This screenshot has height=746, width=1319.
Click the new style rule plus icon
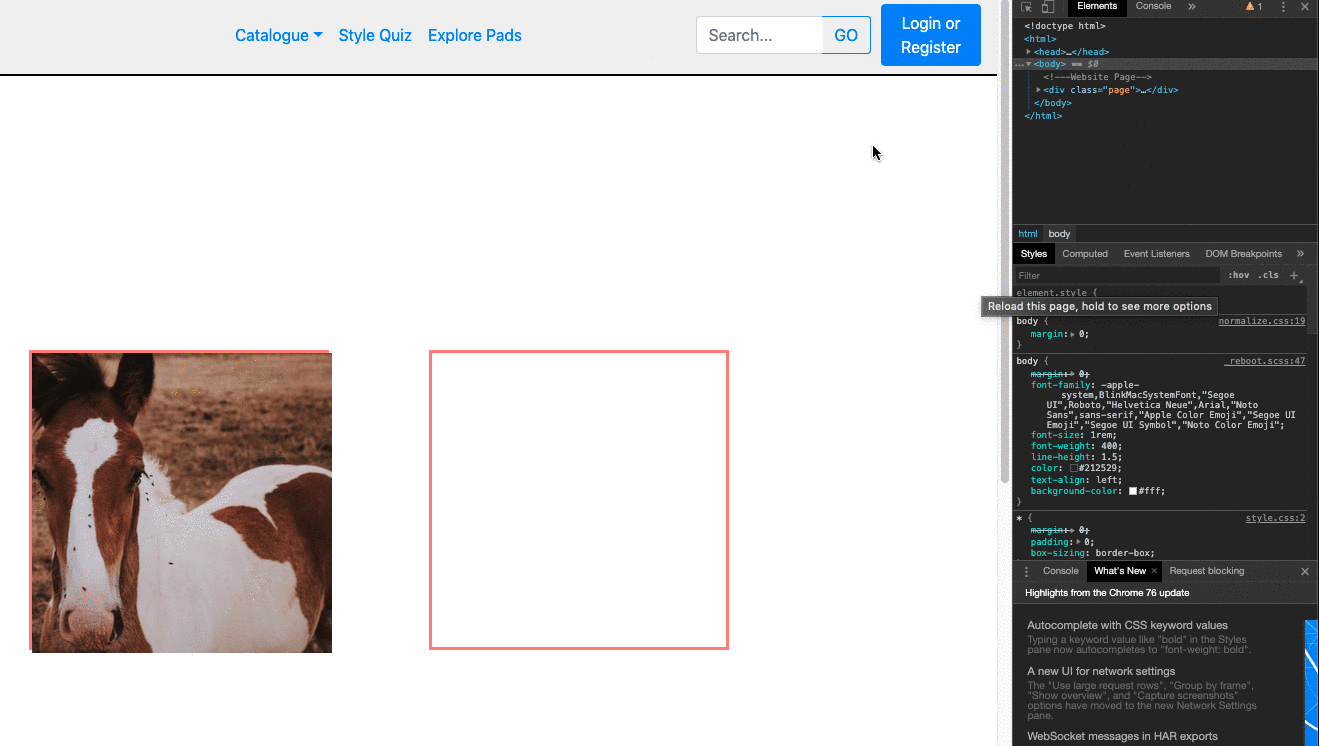click(x=1294, y=275)
